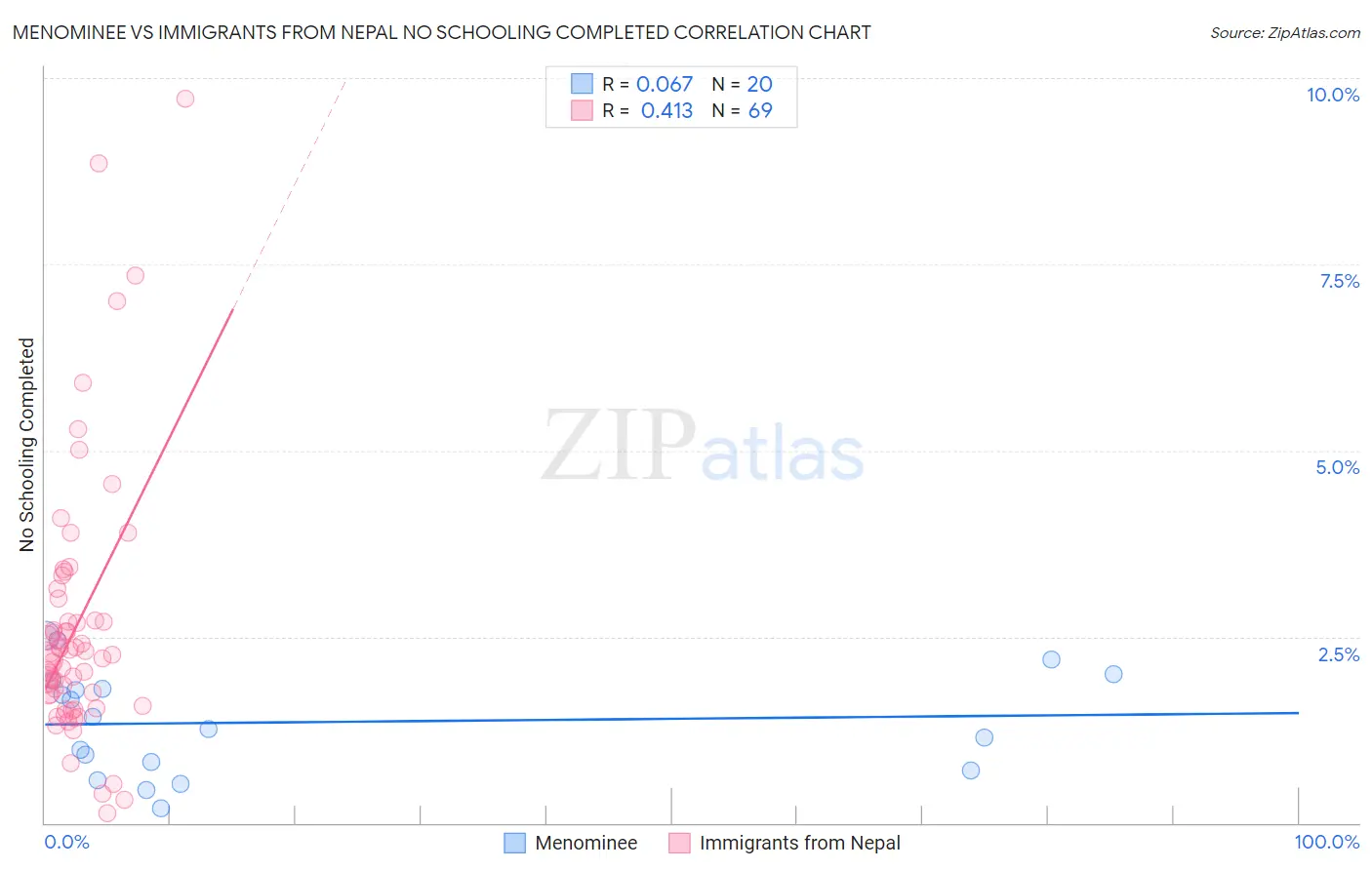Click the 7.5% y-axis label
Screen dimensions: 1372x870
pos(1339,281)
